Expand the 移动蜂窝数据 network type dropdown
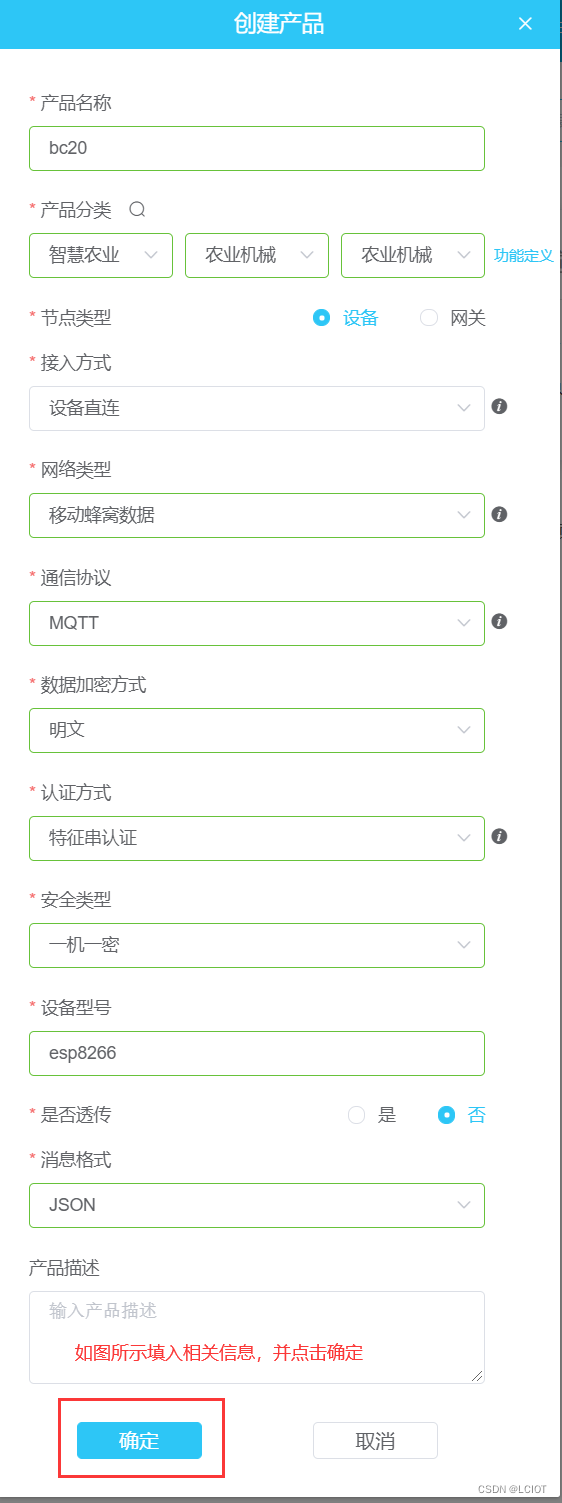The image size is (562, 1503). click(x=257, y=515)
